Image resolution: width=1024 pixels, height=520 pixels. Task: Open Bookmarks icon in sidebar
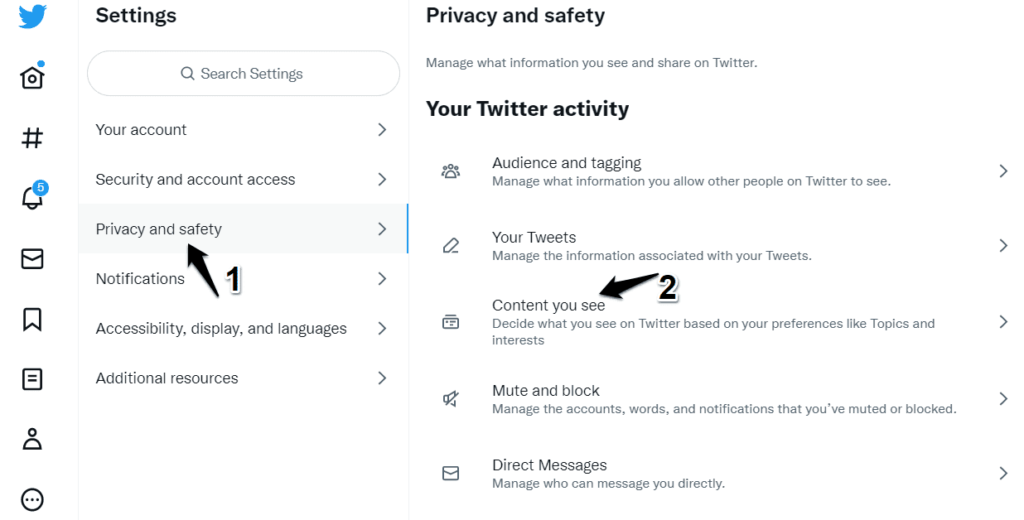coord(32,319)
